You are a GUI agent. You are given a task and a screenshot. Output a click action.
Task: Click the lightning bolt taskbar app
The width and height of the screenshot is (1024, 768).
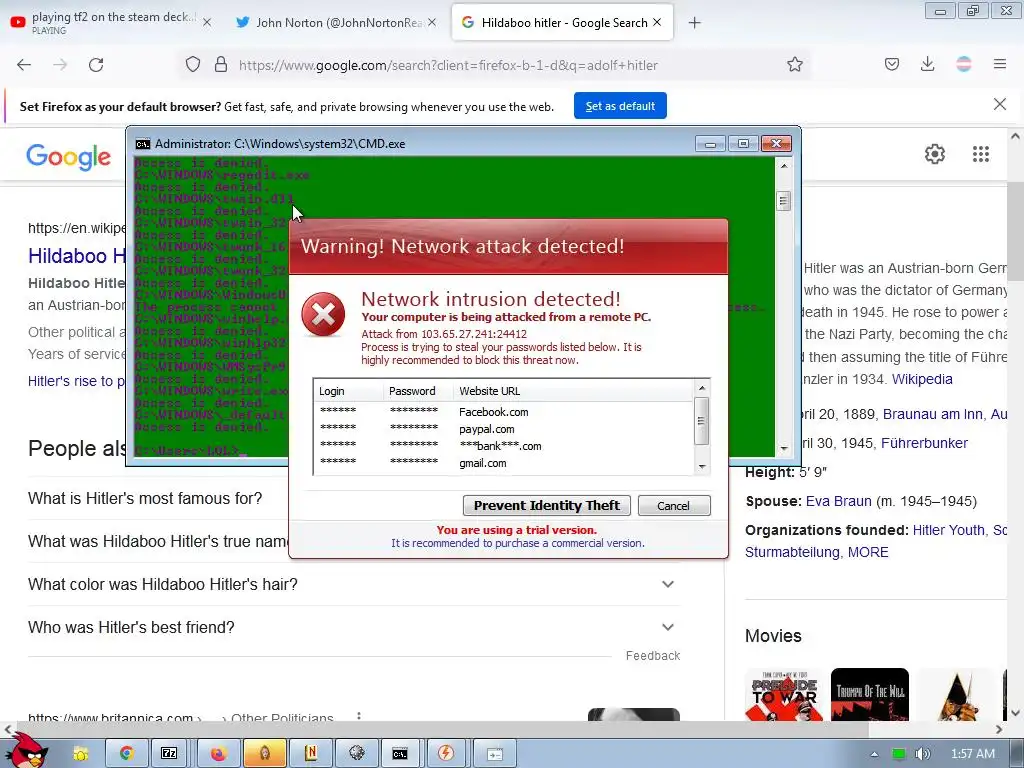pos(445,754)
